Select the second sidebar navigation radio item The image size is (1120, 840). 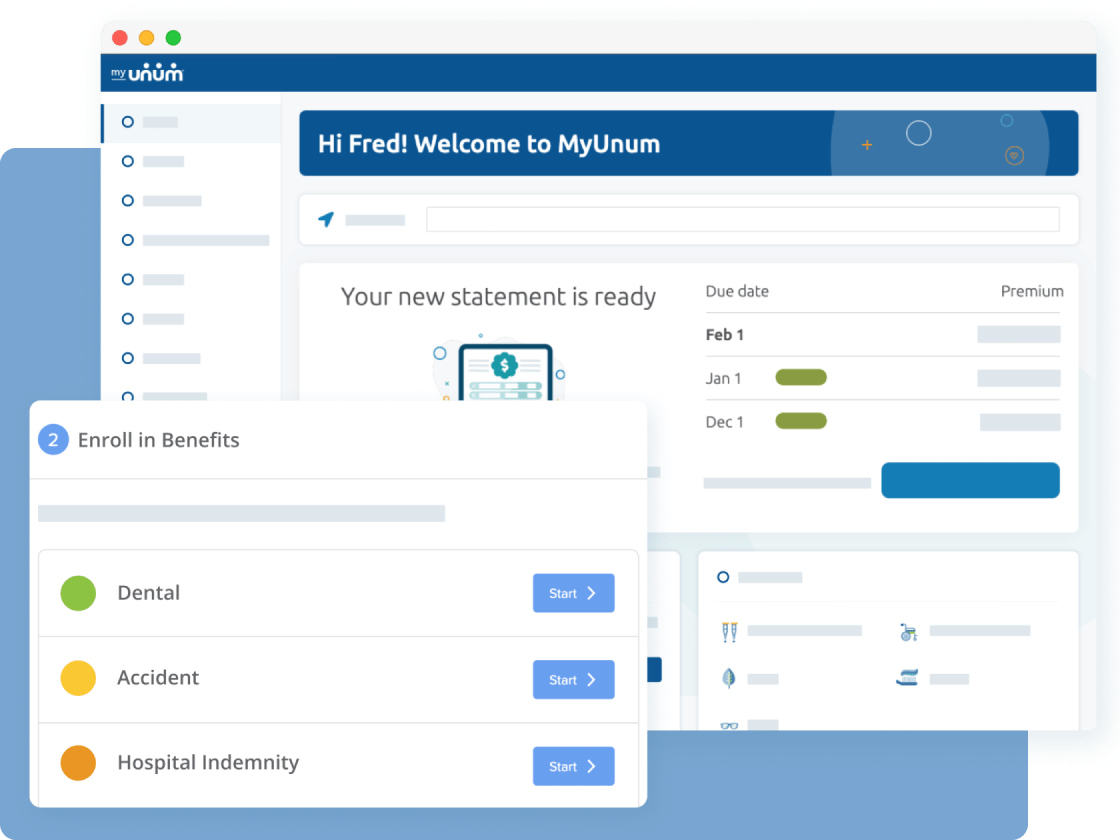pos(128,161)
